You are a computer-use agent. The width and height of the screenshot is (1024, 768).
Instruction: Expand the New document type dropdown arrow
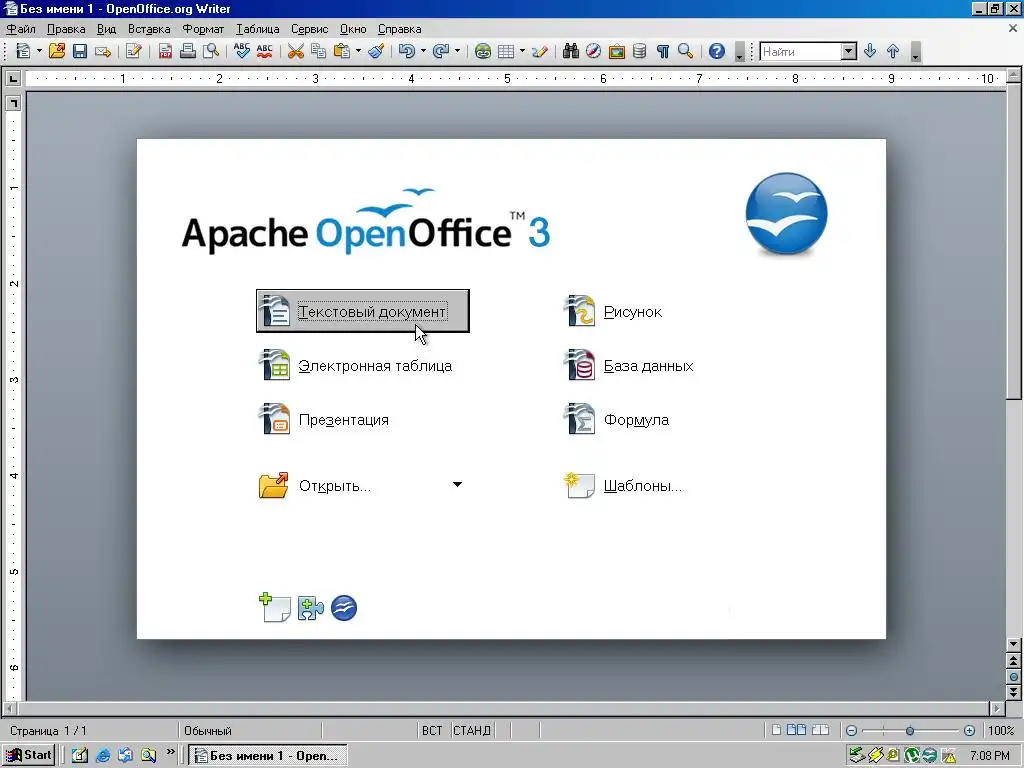[x=39, y=51]
